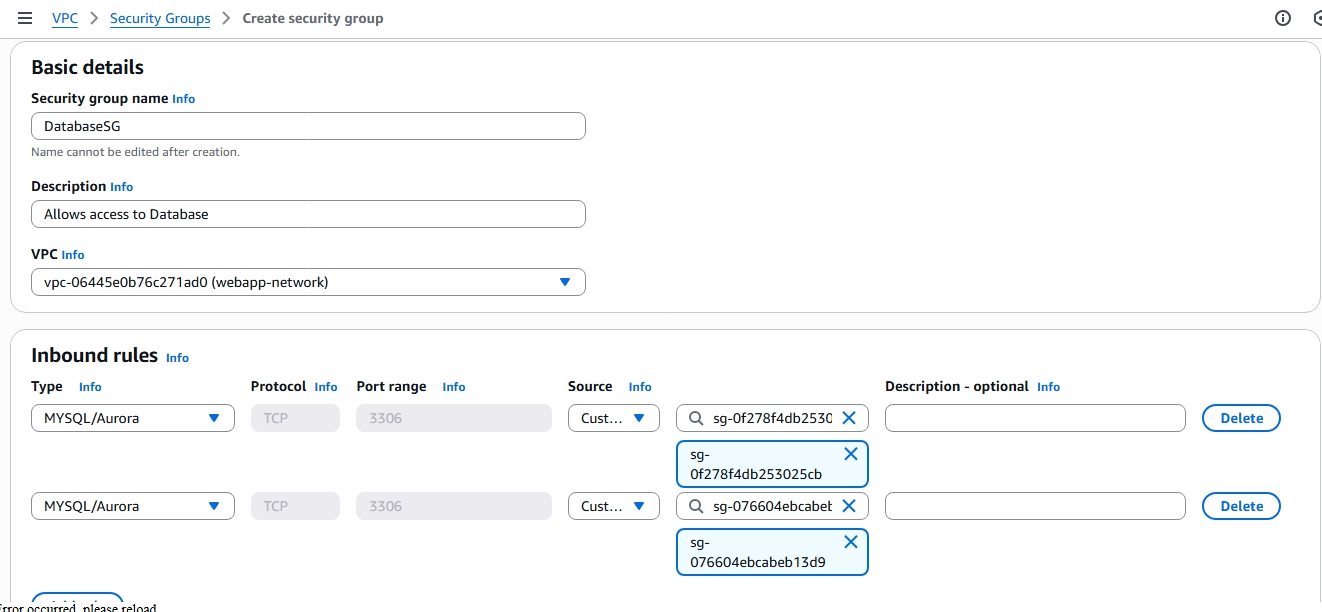Open the first rule Type dropdown
This screenshot has width=1322, height=612.
[x=132, y=418]
